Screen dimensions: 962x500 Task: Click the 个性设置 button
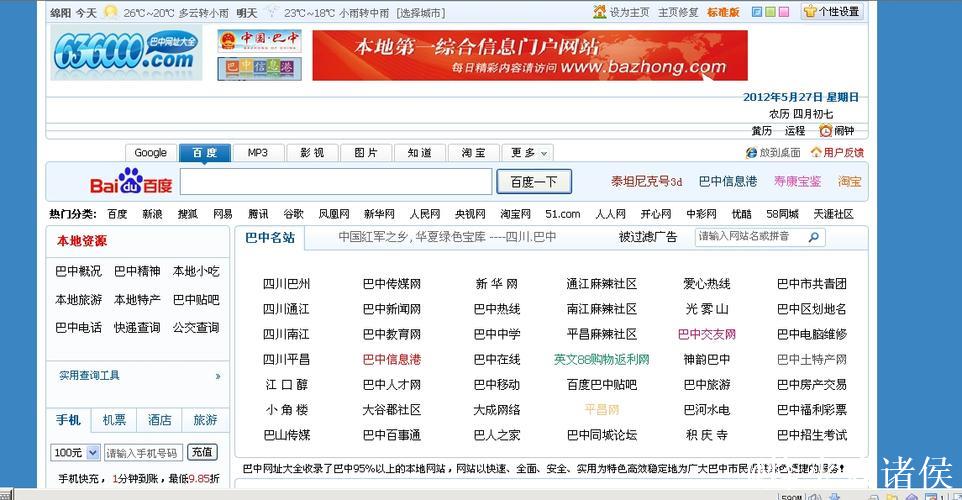[833, 12]
